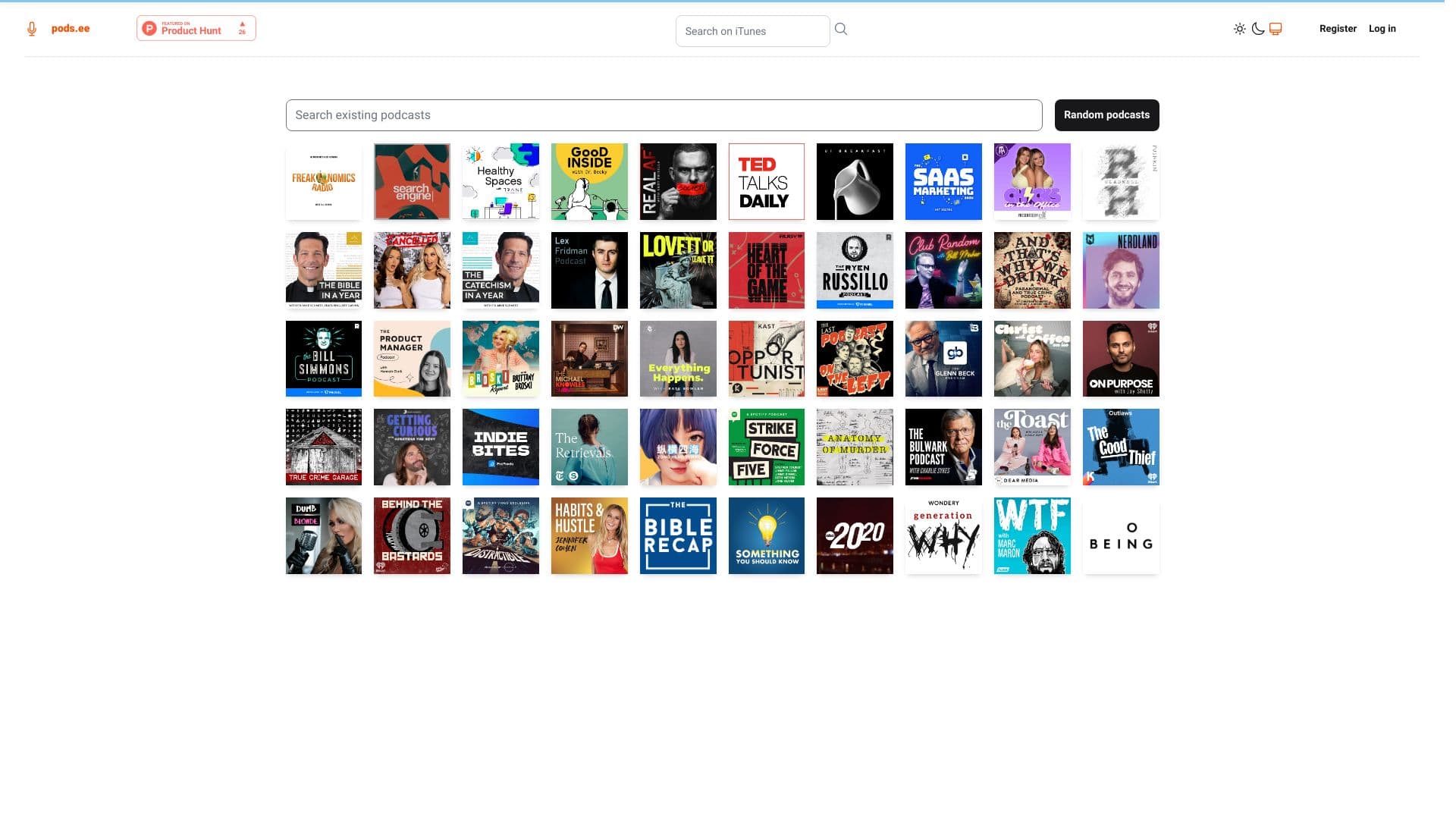Enable light theme via the sun icon

(x=1240, y=28)
